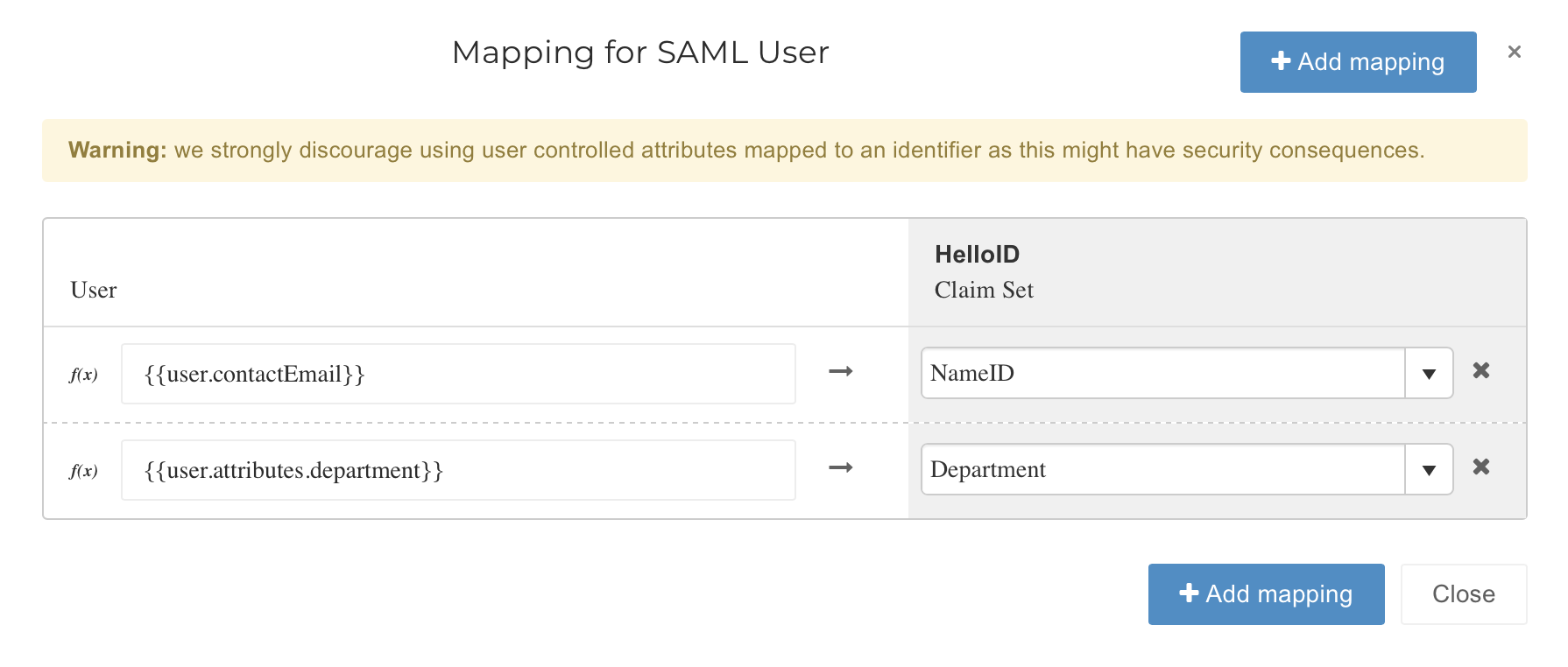Edit the {{user.attributes.department}} input field

(x=458, y=470)
